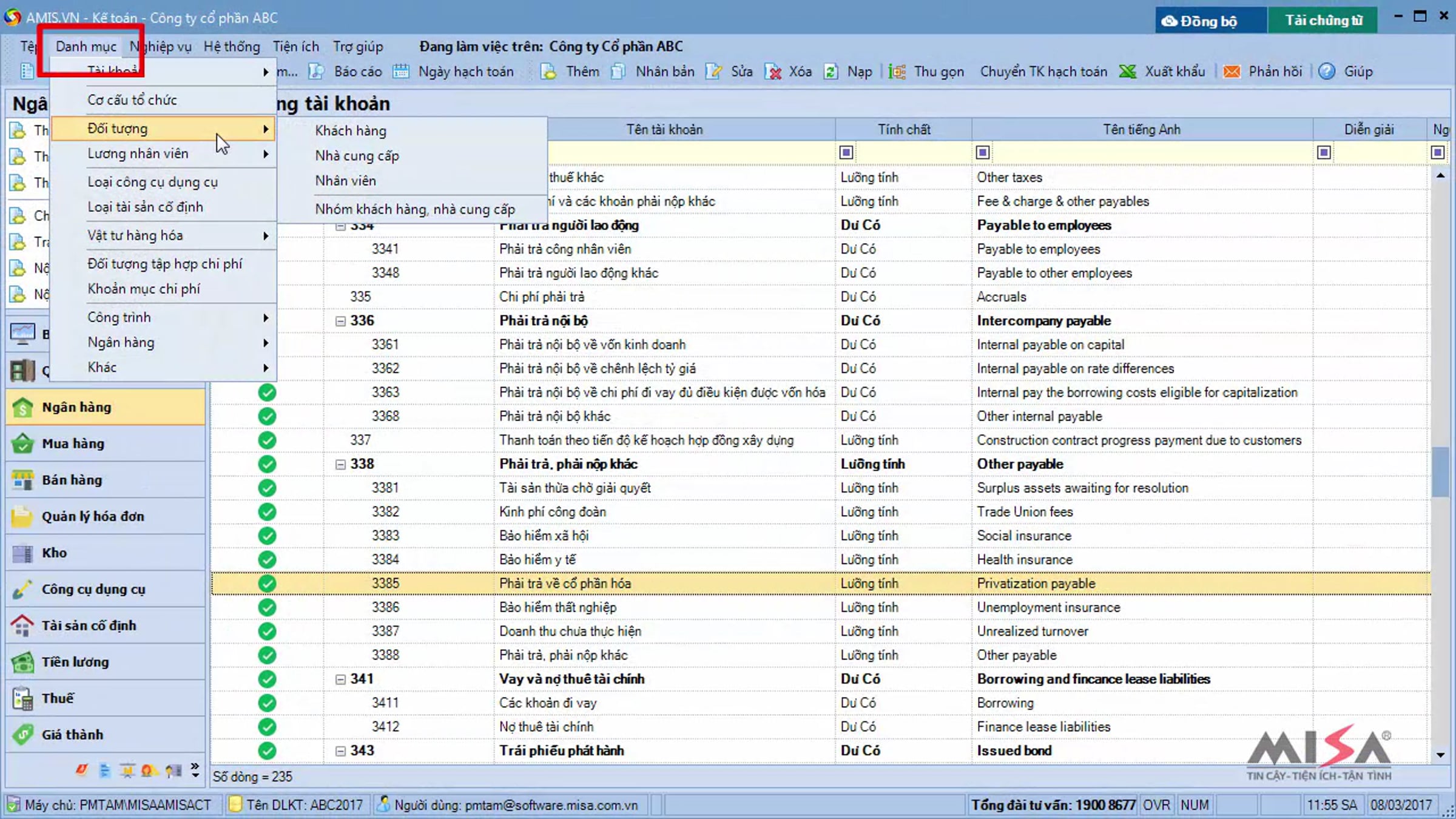
Task: Click the green check icon for account 3412
Action: point(267,727)
